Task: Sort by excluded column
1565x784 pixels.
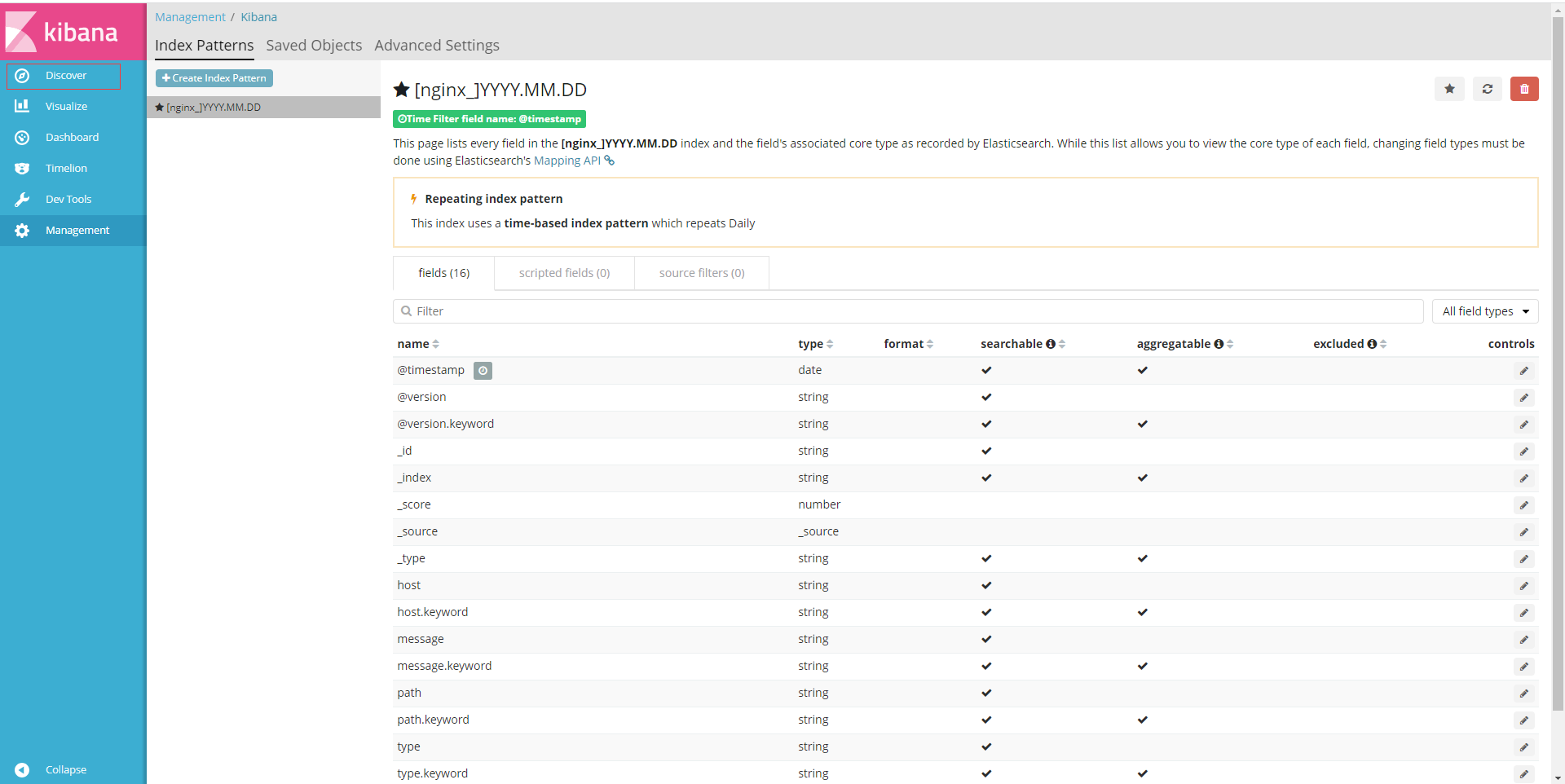Action: point(1383,344)
